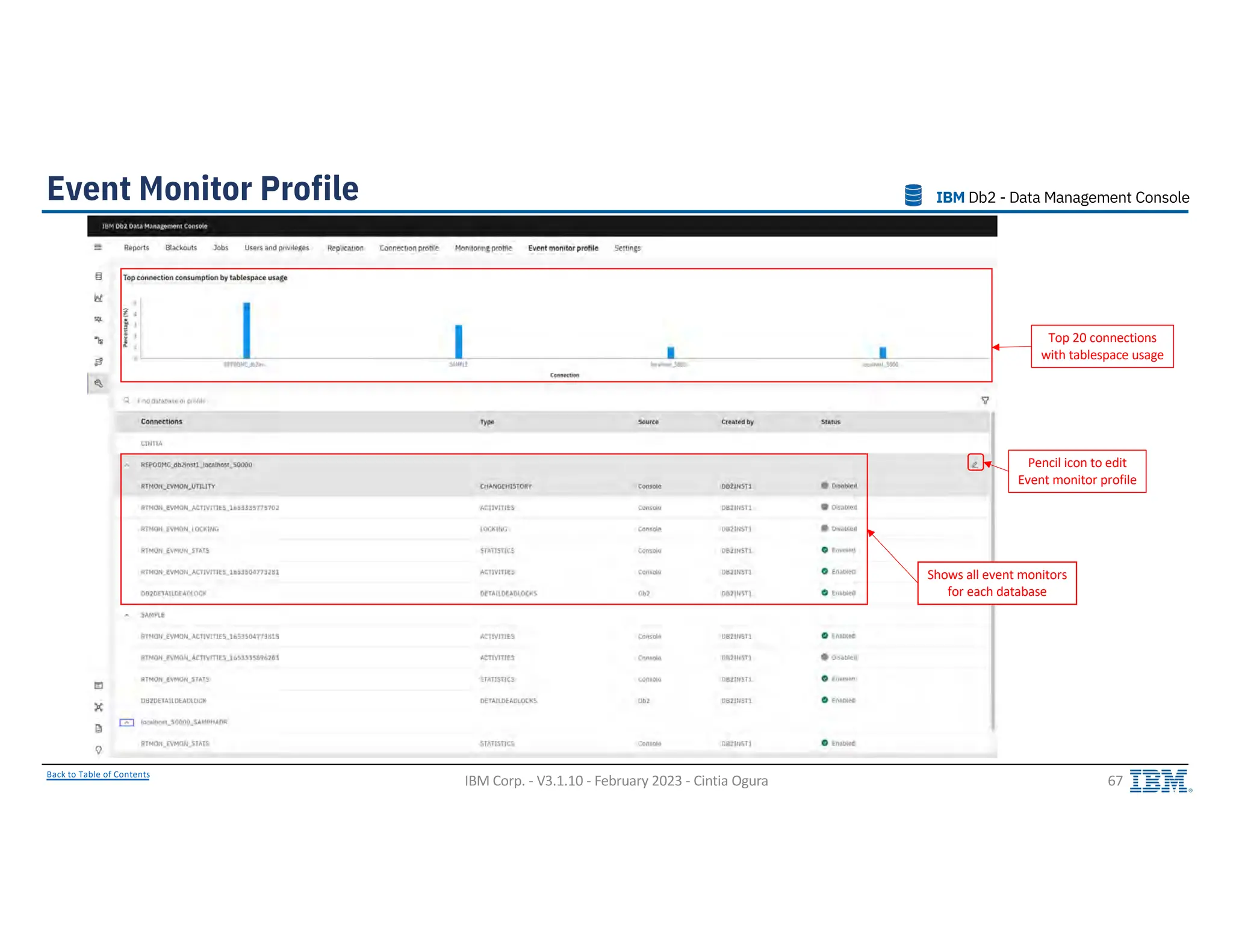Click the document icon in lower sidebar
The height and width of the screenshot is (952, 1233).
[x=99, y=728]
